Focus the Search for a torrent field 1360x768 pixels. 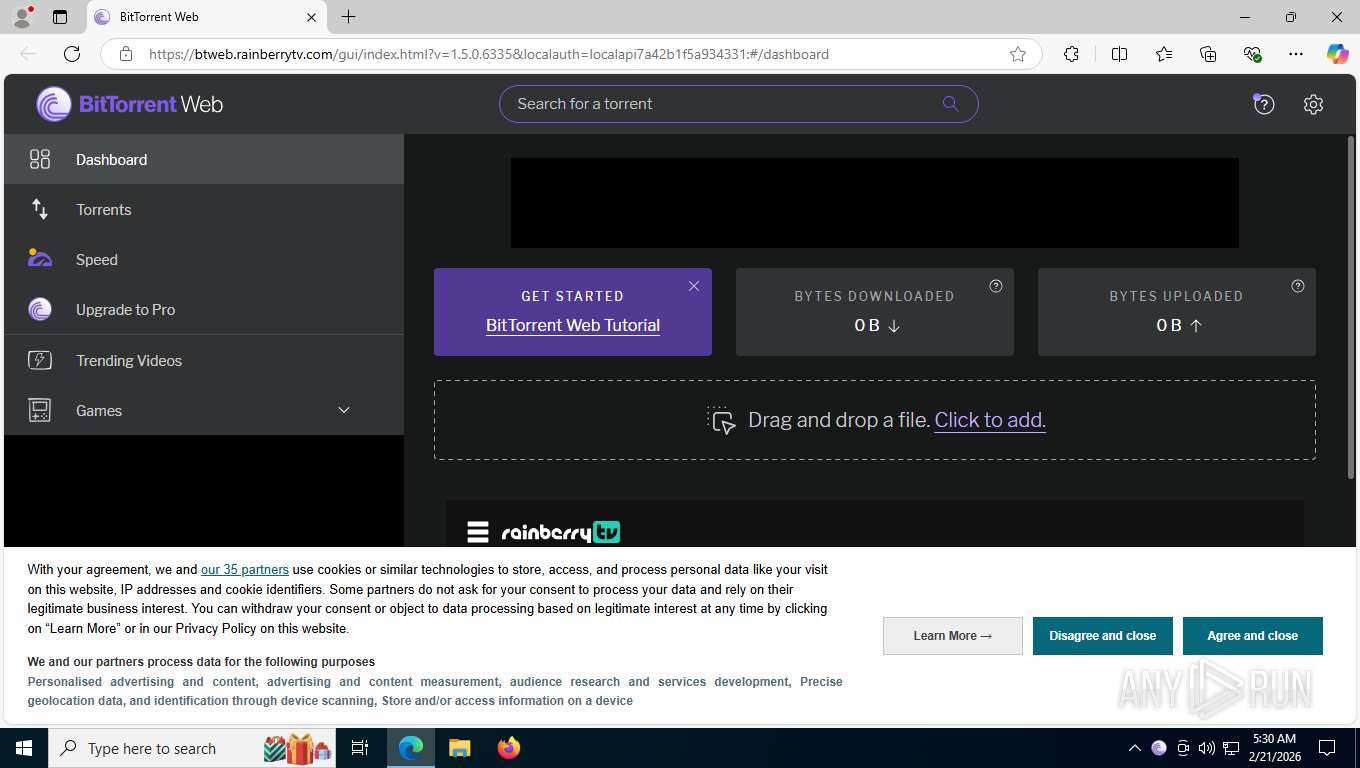coord(738,104)
